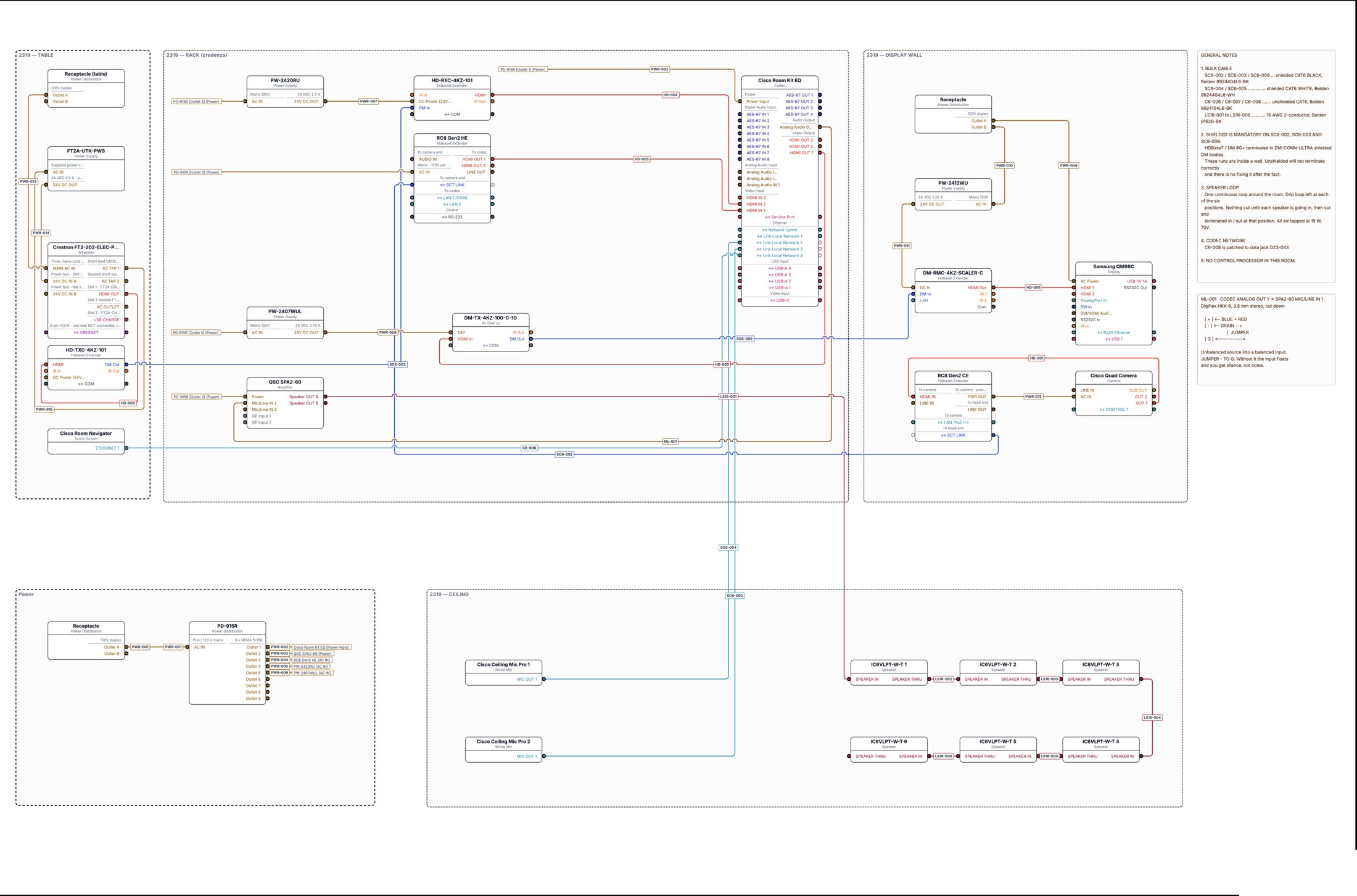This screenshot has height=896, width=1357.
Task: Click the HD-001 cable tag
Action: [1037, 358]
